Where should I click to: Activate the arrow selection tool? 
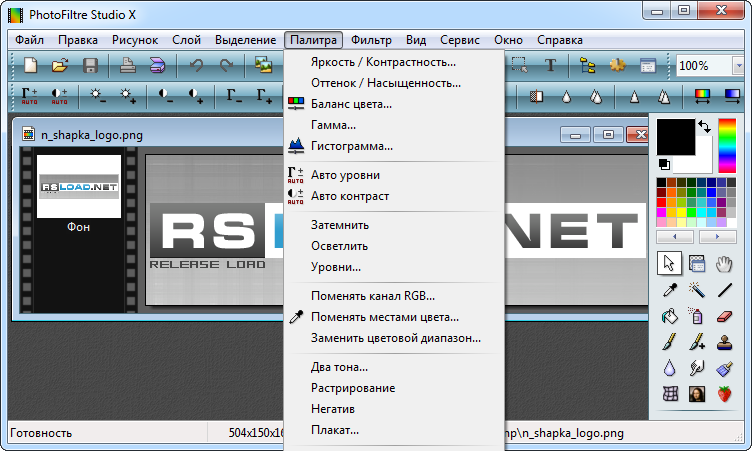669,263
